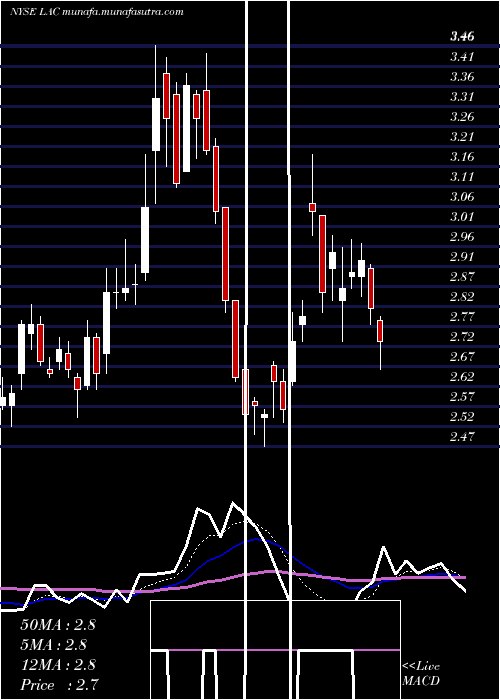Click the 2.77 price level label

click(462, 317)
